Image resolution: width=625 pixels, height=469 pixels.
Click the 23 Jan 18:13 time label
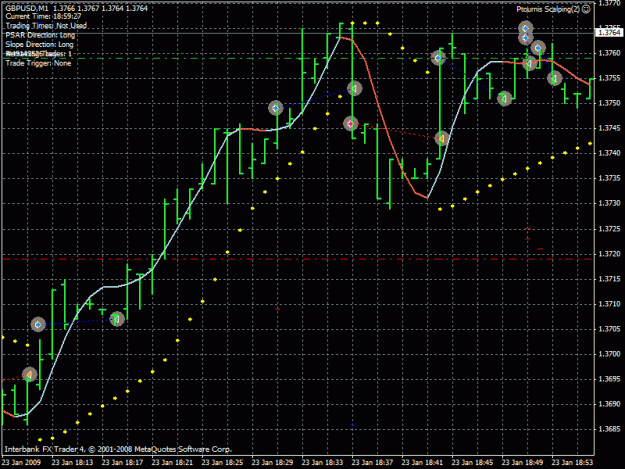click(73, 462)
